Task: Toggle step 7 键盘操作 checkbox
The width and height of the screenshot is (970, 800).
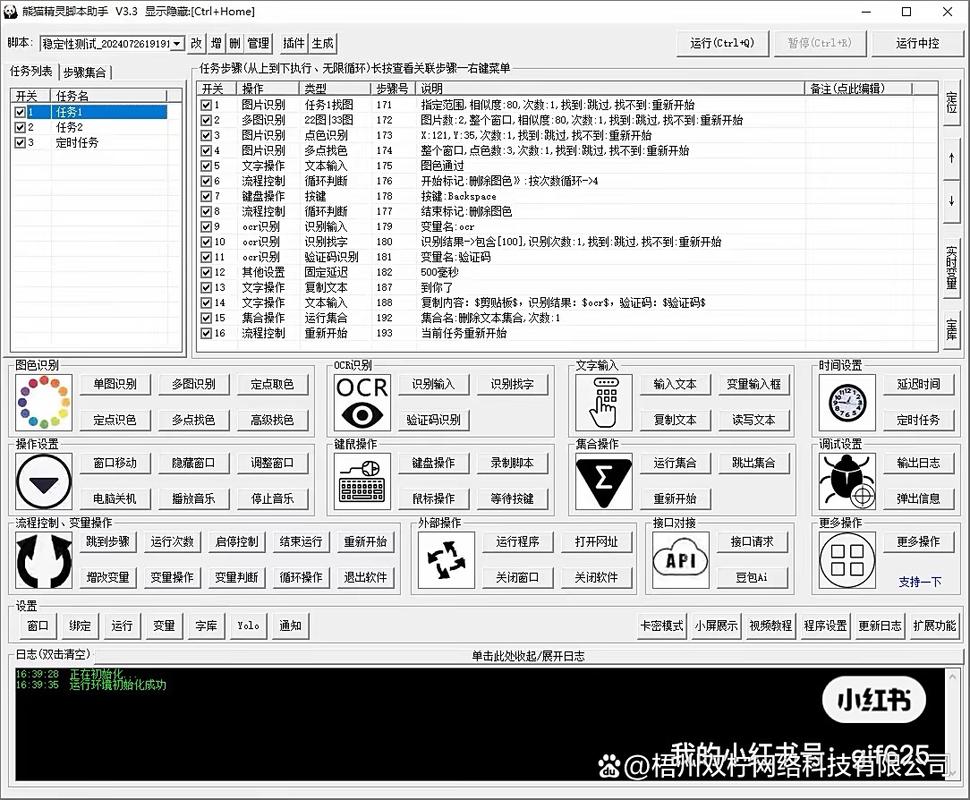Action: (x=206, y=196)
